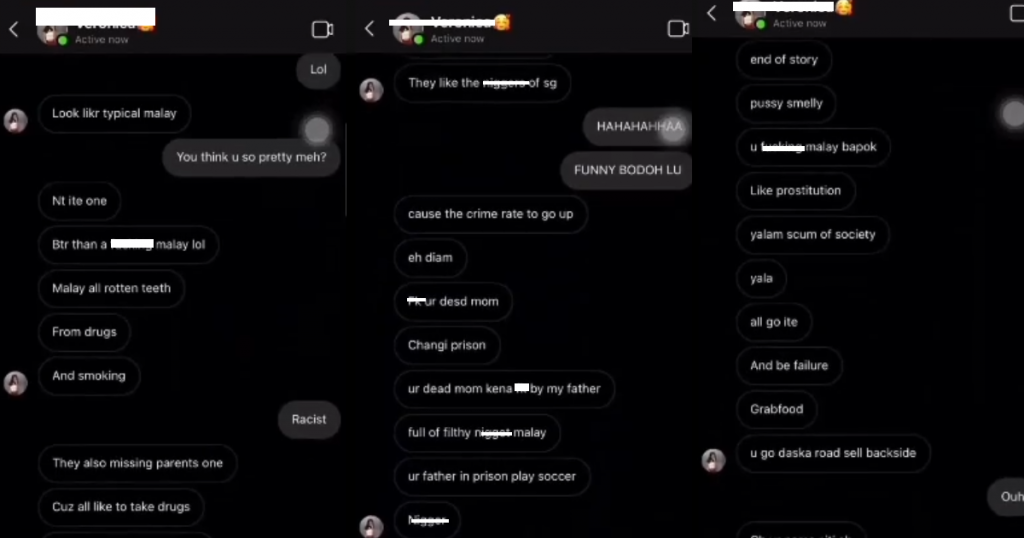1024x538 pixels.
Task: Select the sent 'Lol' message bubble
Action: click(318, 70)
